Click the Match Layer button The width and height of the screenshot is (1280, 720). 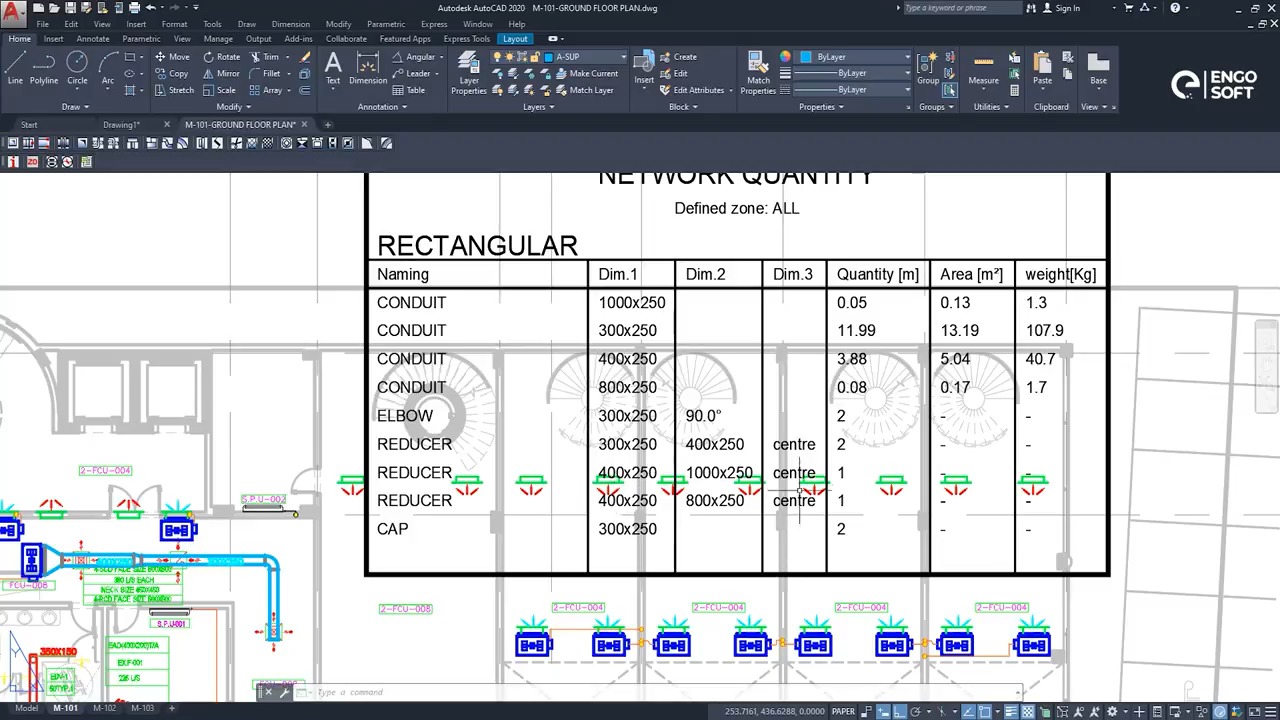(584, 90)
